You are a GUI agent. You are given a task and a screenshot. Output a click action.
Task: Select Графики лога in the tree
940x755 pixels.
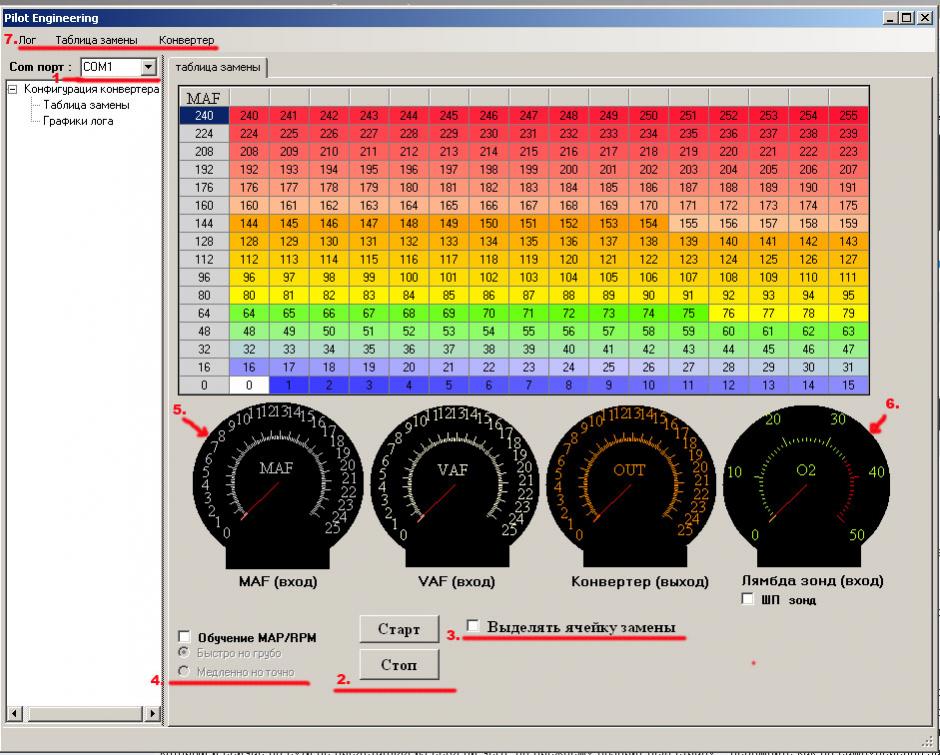point(78,121)
